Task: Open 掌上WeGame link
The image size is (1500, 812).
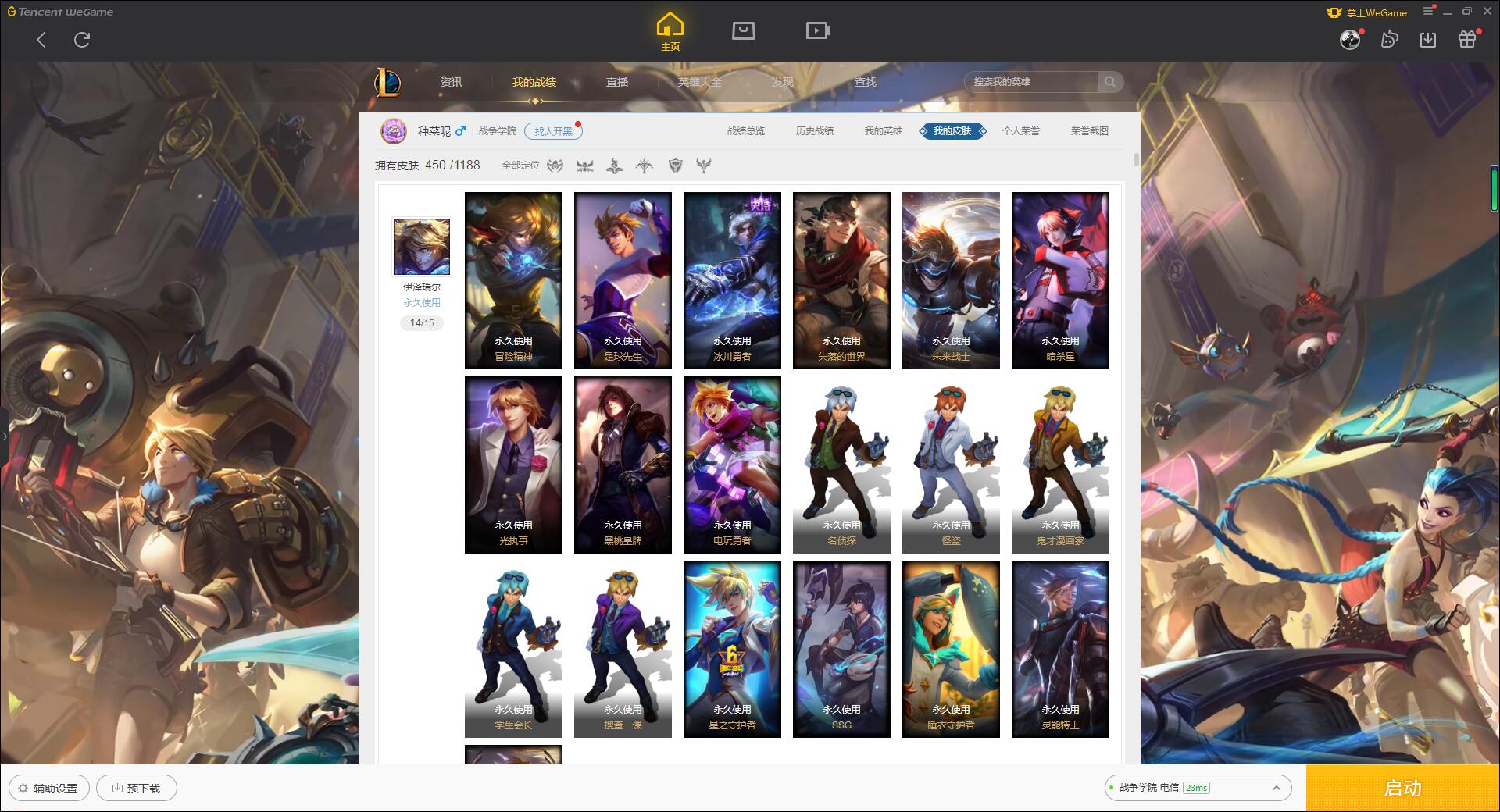Action: coord(1366,12)
